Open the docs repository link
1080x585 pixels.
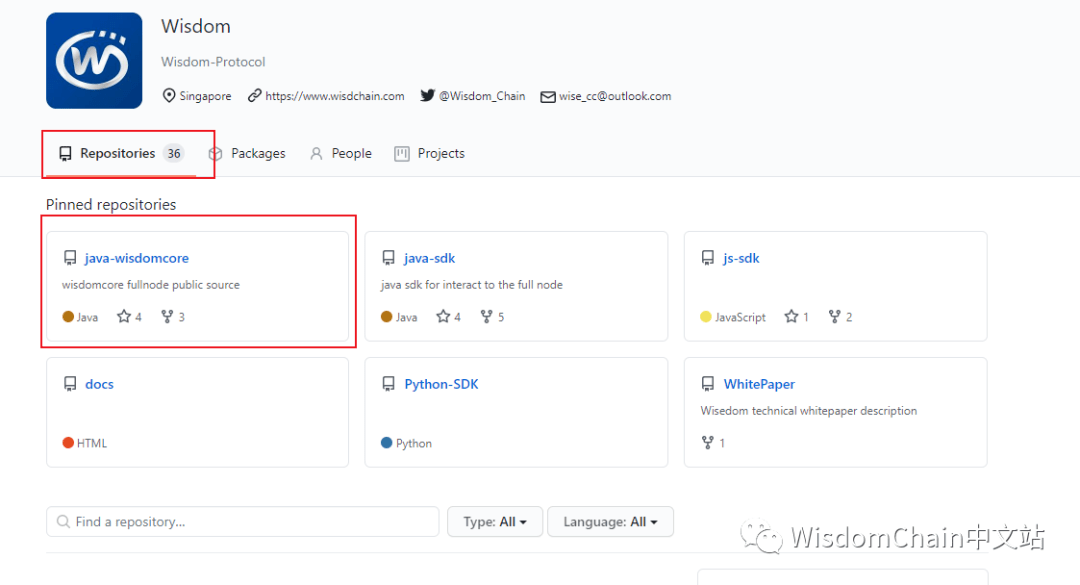[99, 384]
